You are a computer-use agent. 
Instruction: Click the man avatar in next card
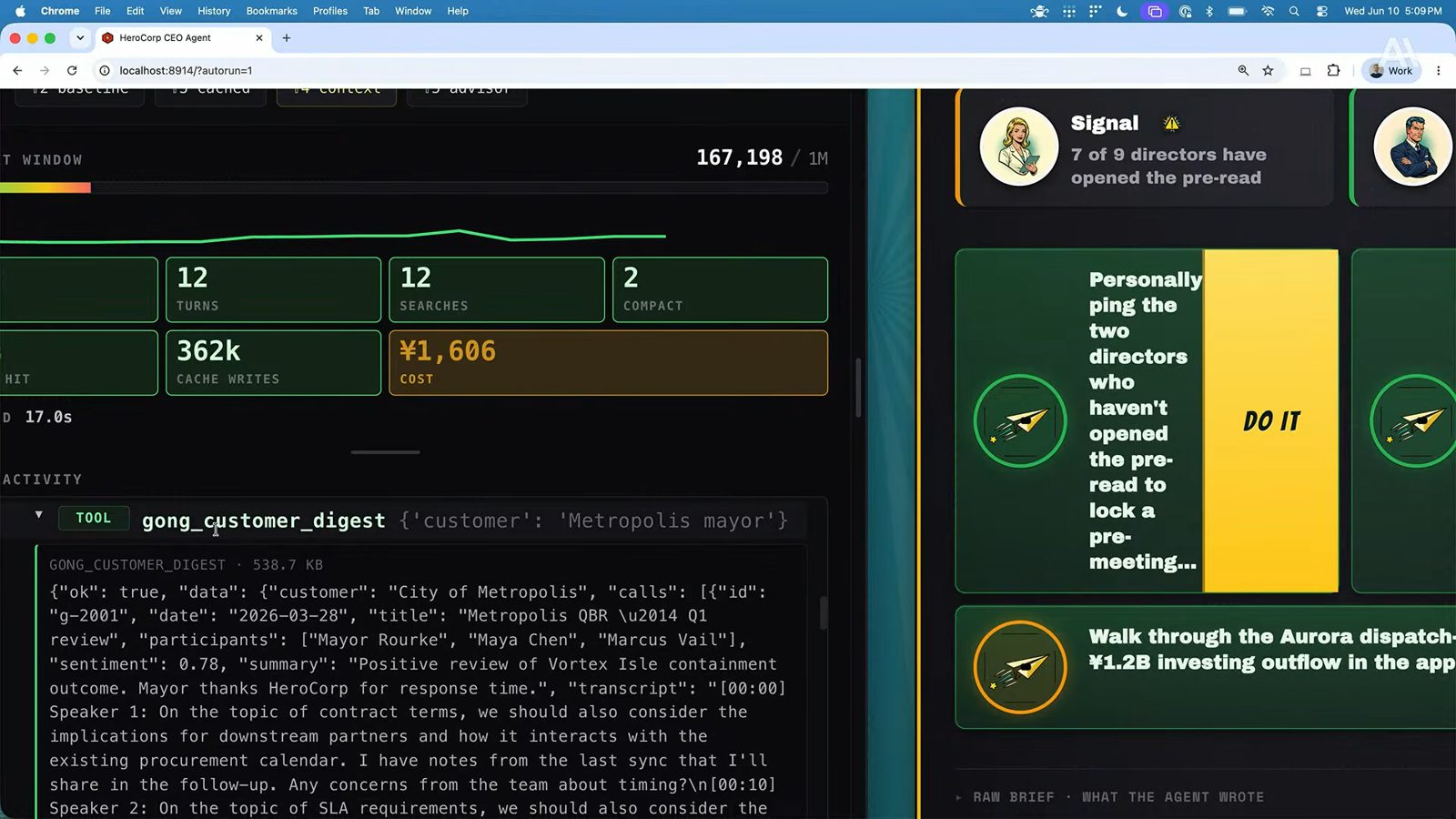pos(1413,147)
